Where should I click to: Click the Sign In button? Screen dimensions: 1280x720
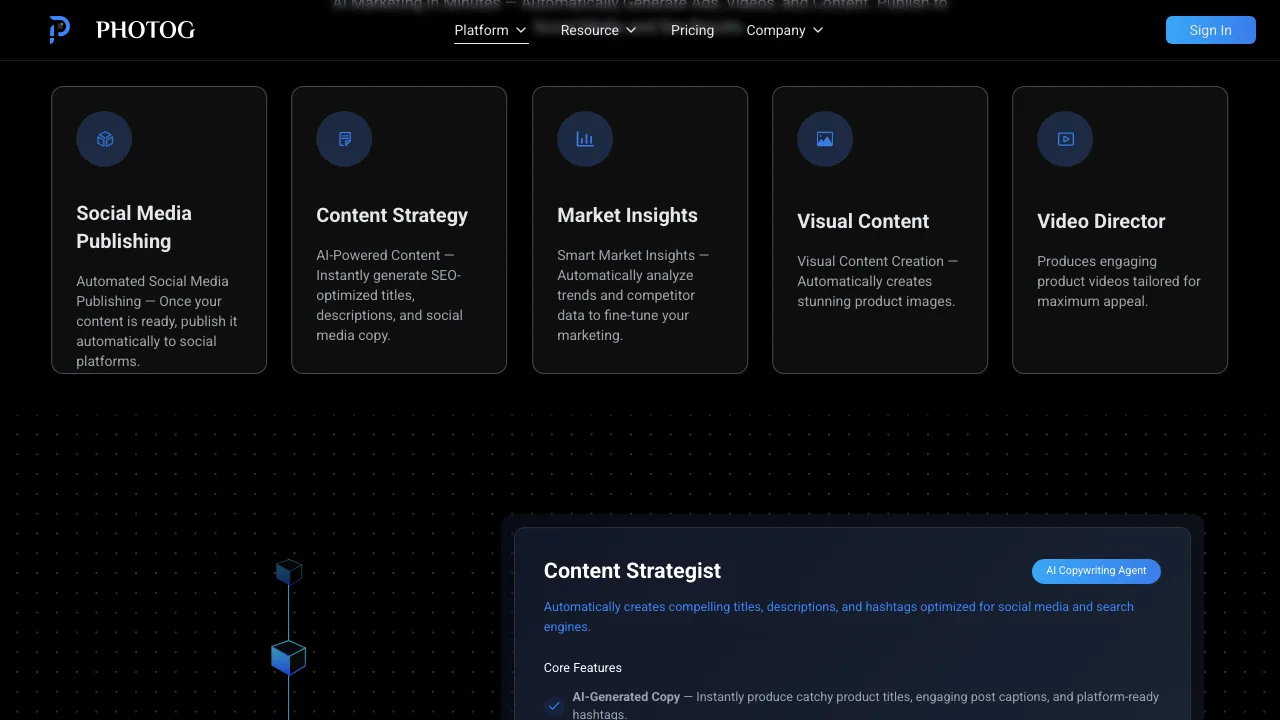1210,30
